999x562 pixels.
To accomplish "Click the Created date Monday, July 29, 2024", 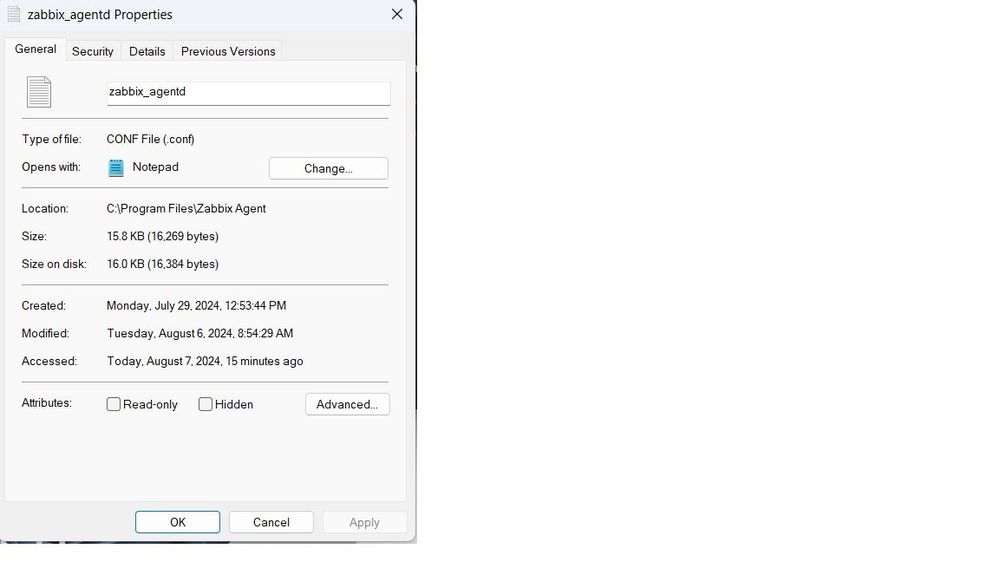I will [196, 306].
